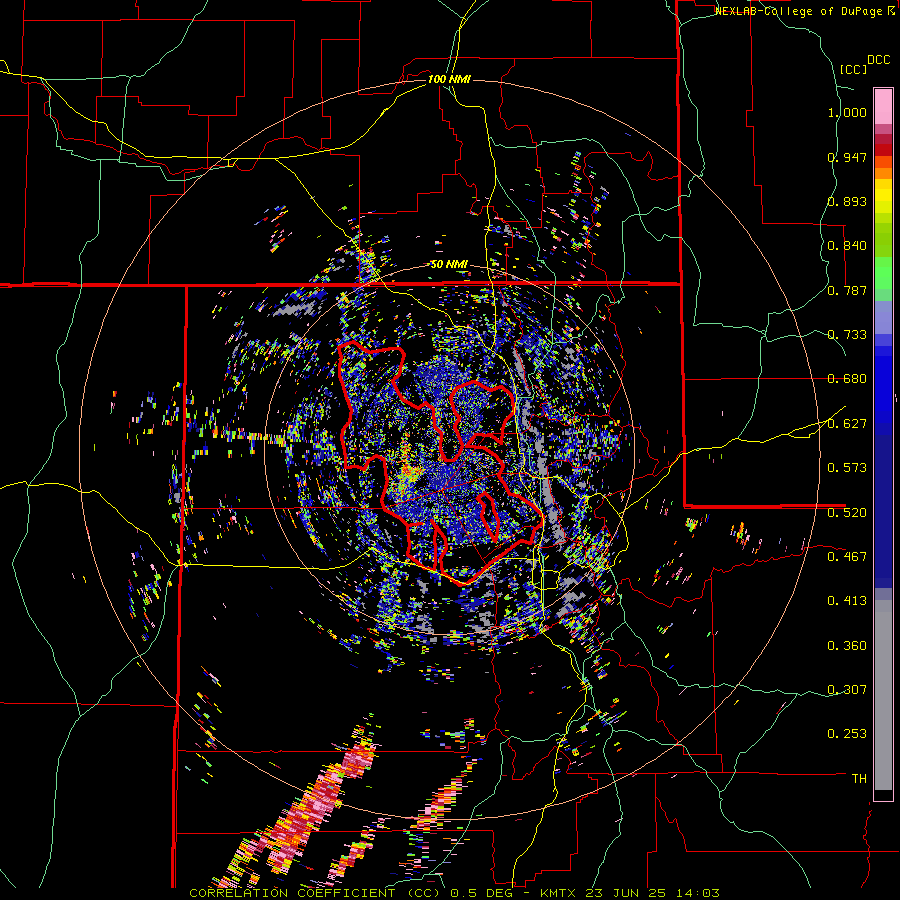
Task: Select the 1.000 legend value
Action: [x=847, y=112]
